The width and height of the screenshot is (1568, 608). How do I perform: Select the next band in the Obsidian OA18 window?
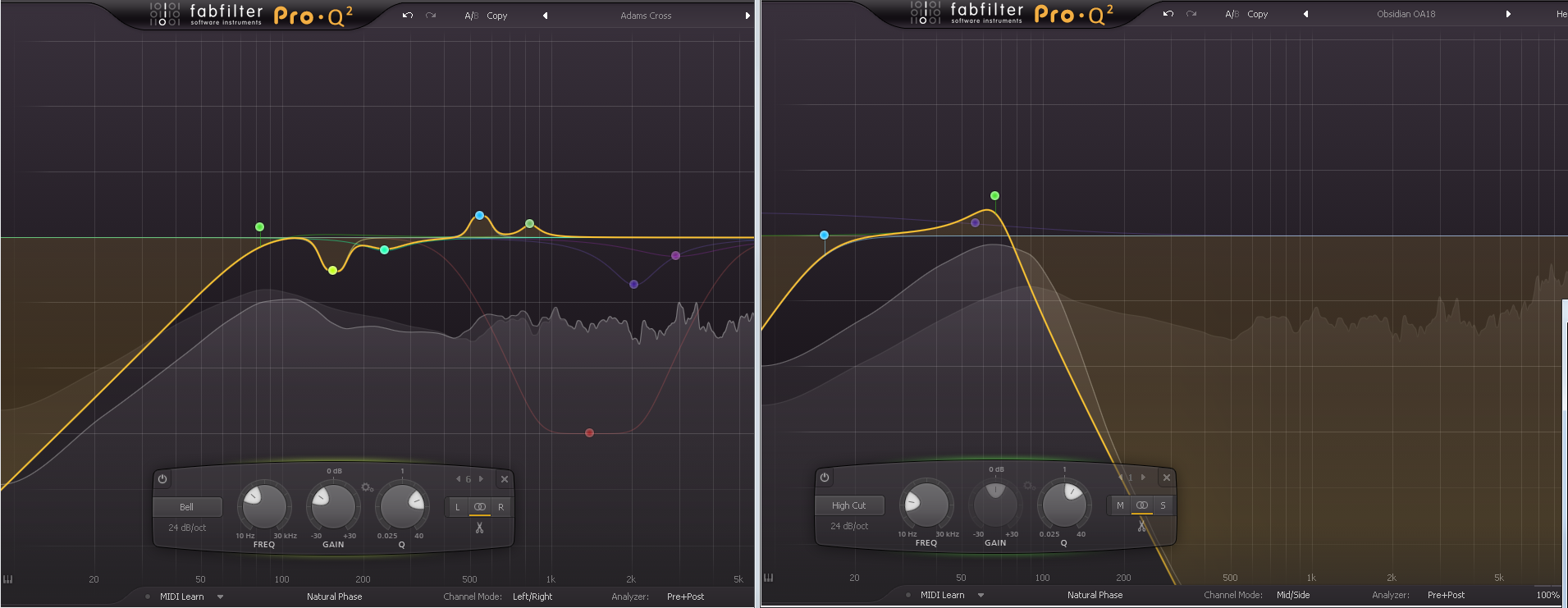click(x=1143, y=478)
